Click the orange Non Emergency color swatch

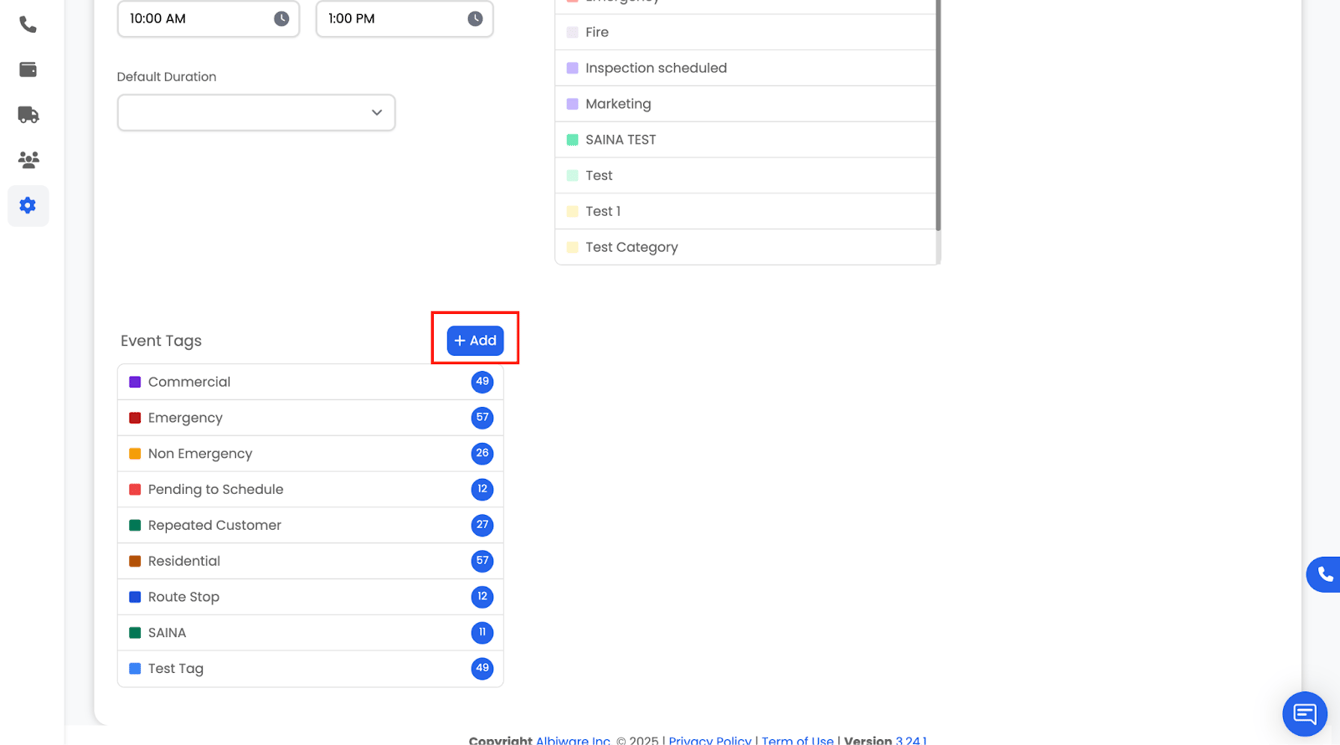click(x=135, y=454)
